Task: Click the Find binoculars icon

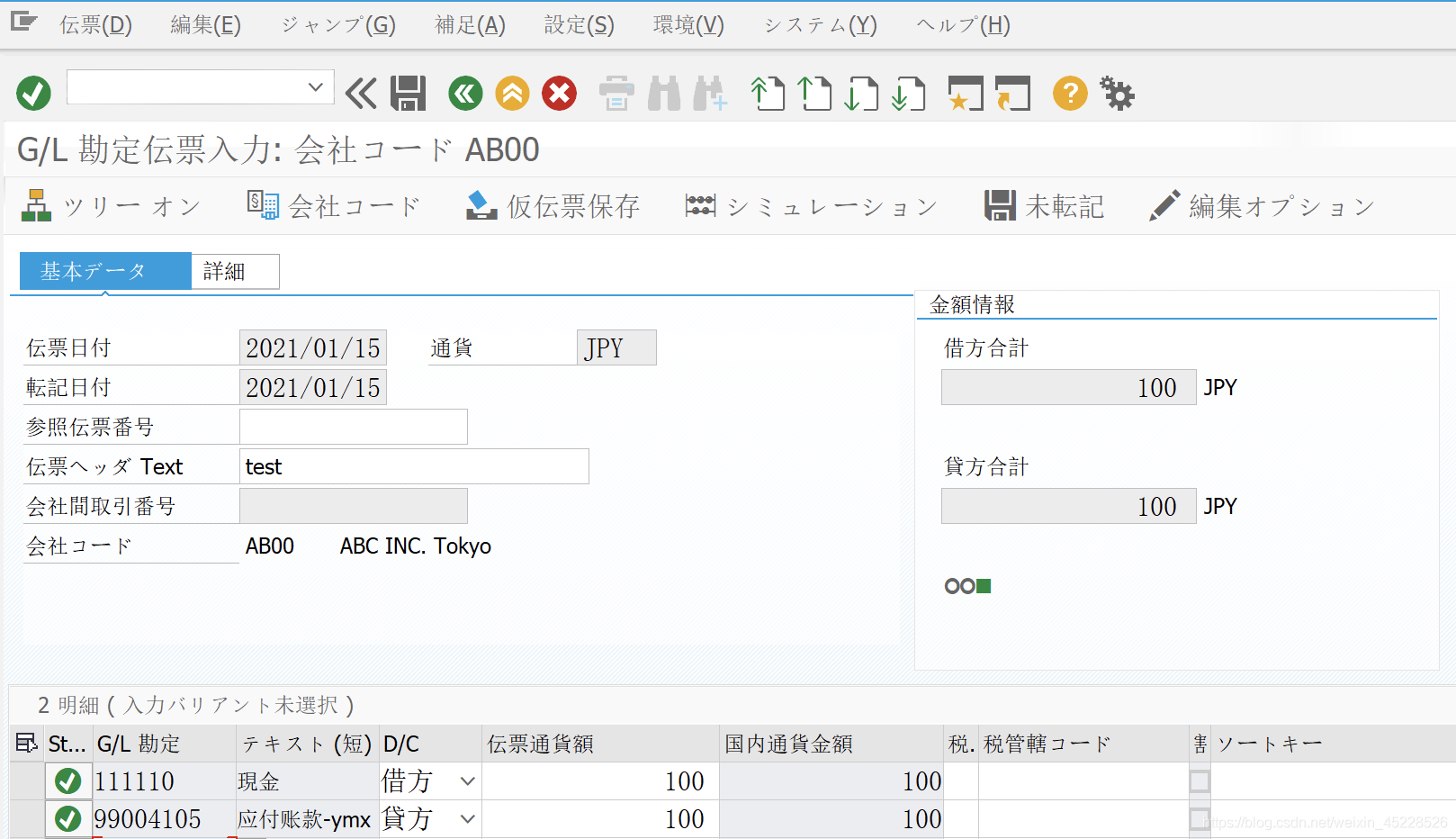Action: pyautogui.click(x=664, y=93)
